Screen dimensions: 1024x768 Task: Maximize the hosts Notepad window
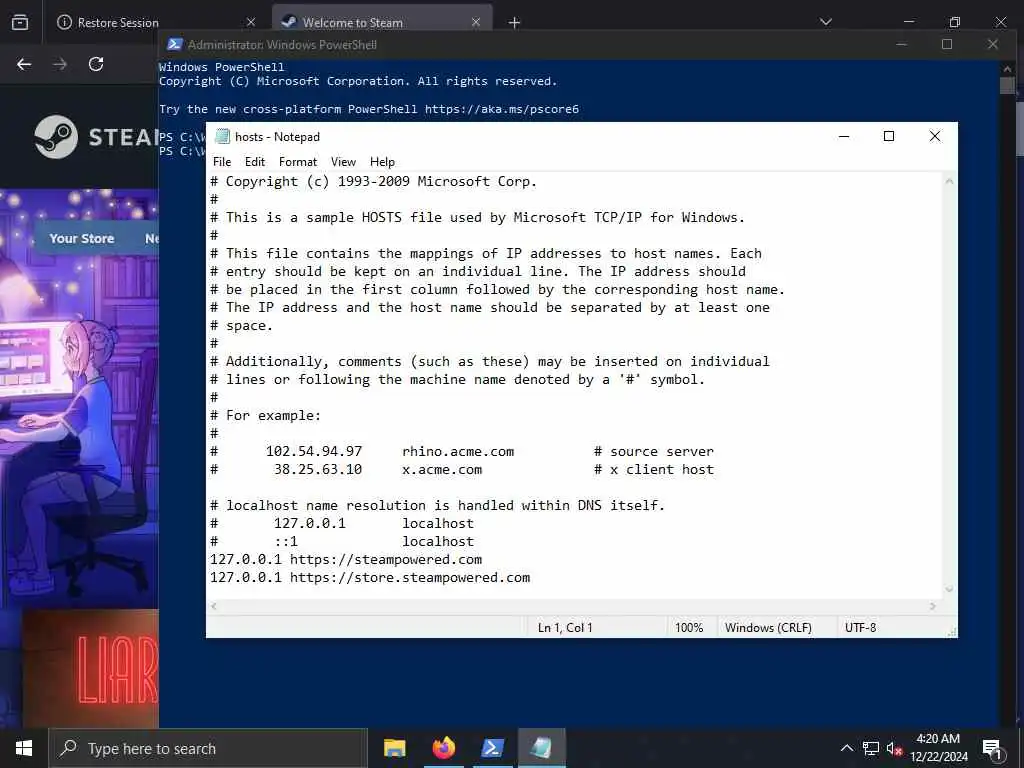(x=889, y=136)
